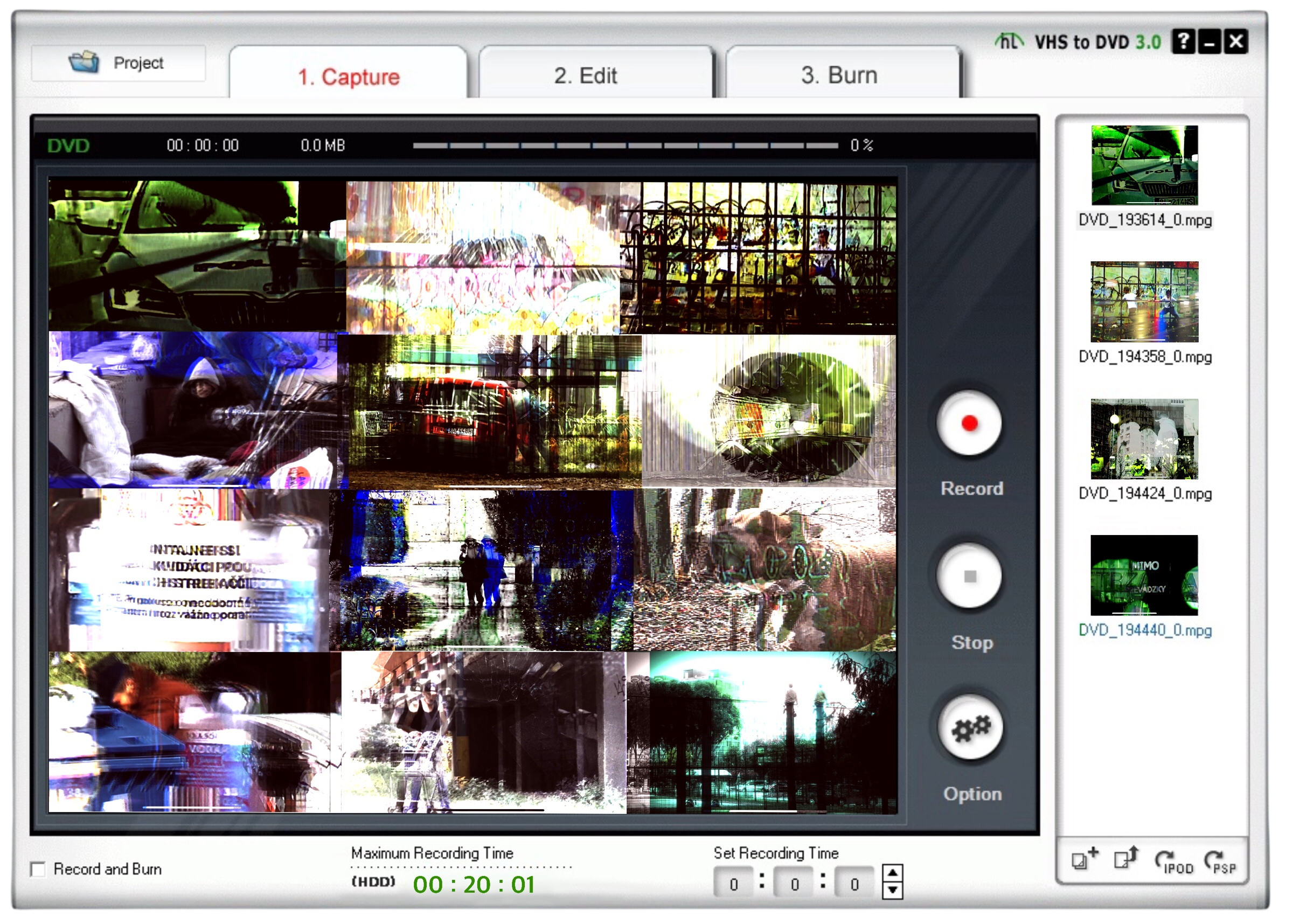Convert selected clip to PSP format
Screen dimensions: 1293x924
[x=1221, y=861]
